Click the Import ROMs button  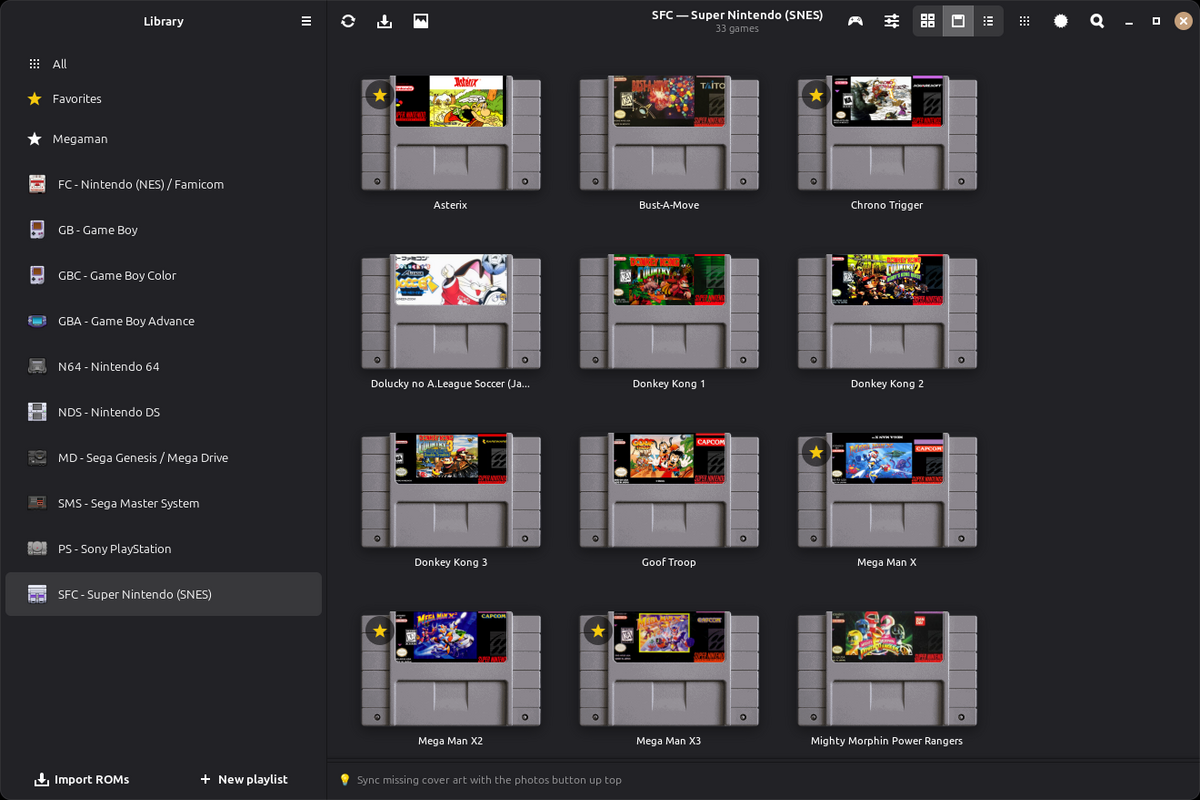tap(82, 779)
